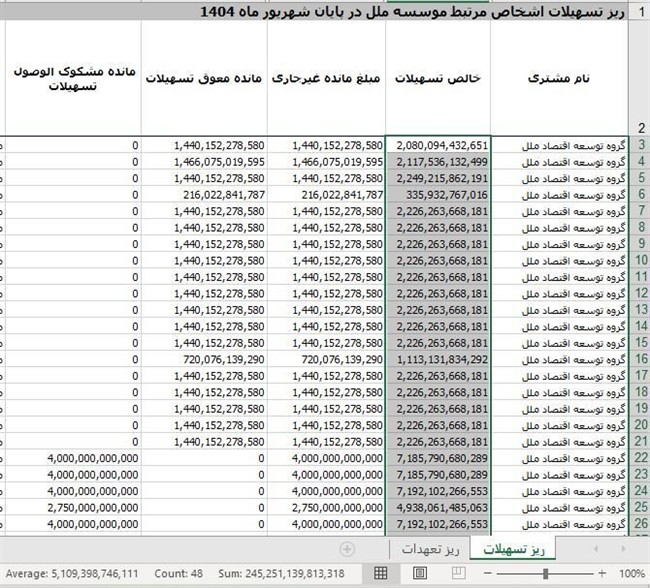Select 1,466,075,019,595 under مانده معوق تسهیلات
650x588 pixels.
click(x=204, y=162)
